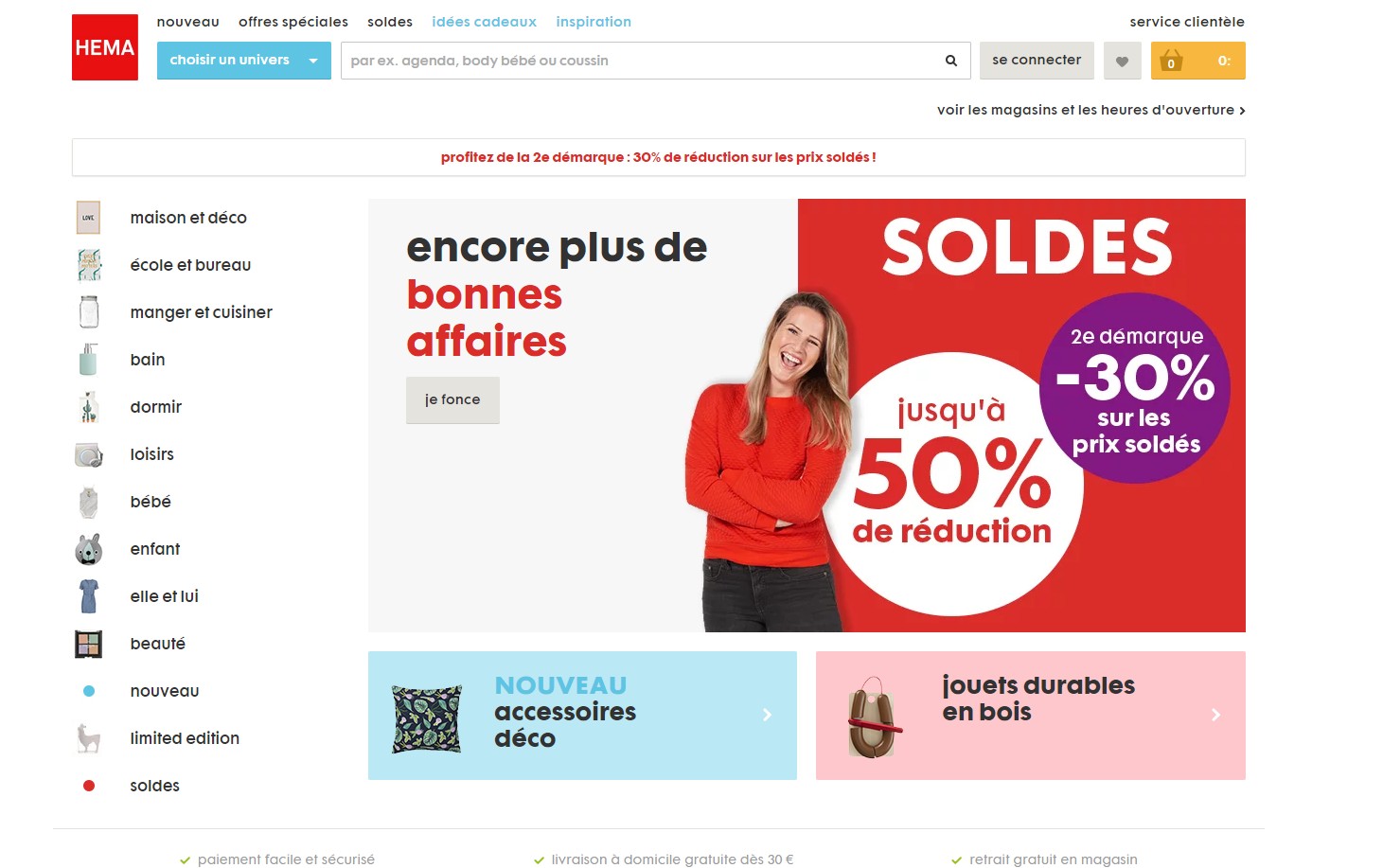Click the blue dress icon for elle et lui
This screenshot has width=1383, height=868.
88,596
